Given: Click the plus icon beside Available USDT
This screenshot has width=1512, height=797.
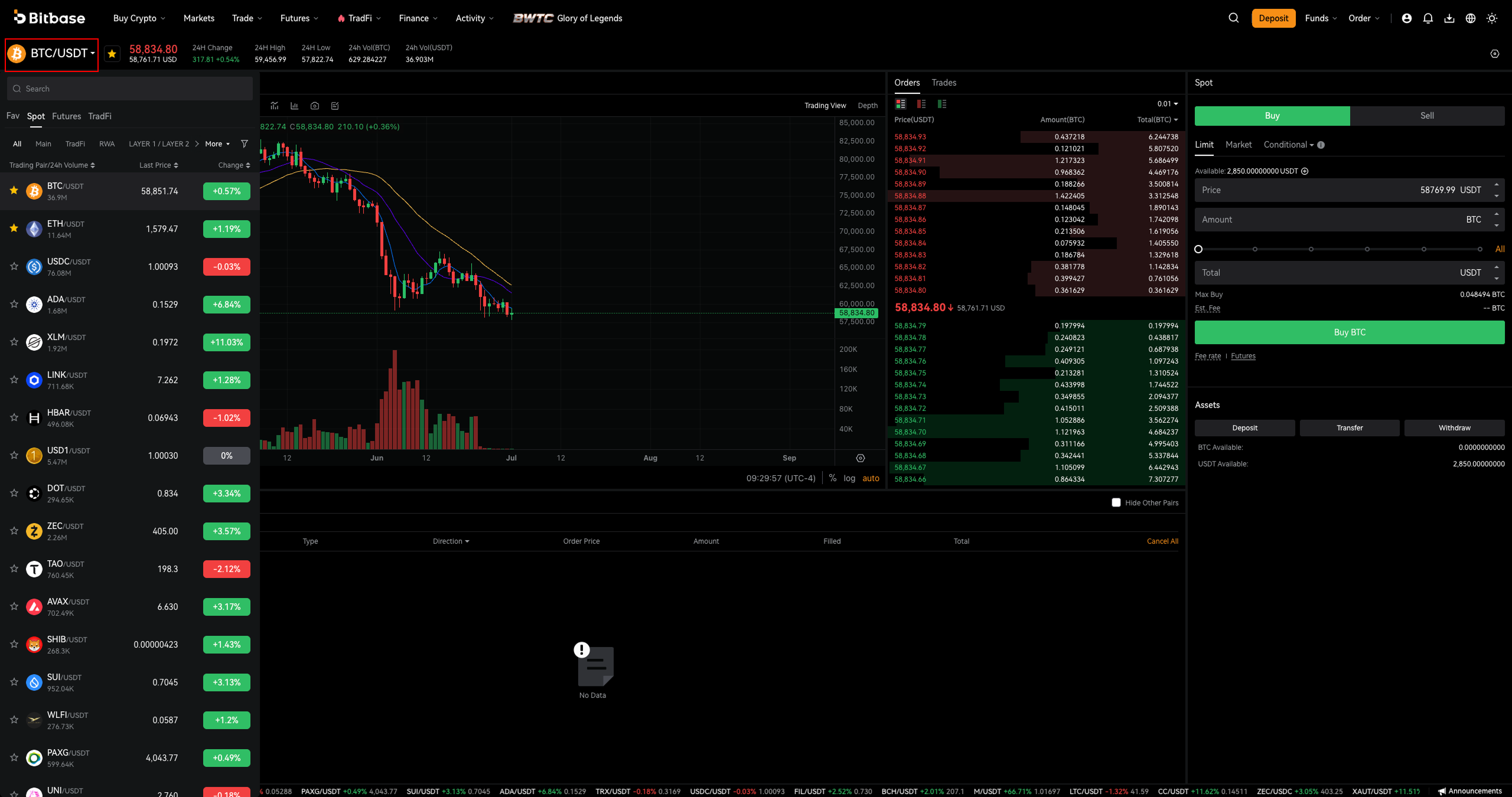Looking at the screenshot, I should [1305, 171].
